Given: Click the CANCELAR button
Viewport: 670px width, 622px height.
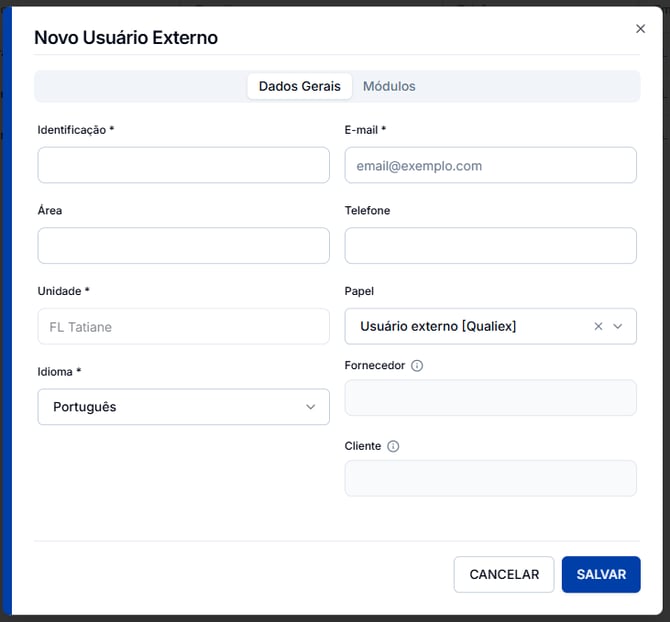Looking at the screenshot, I should 504,575.
